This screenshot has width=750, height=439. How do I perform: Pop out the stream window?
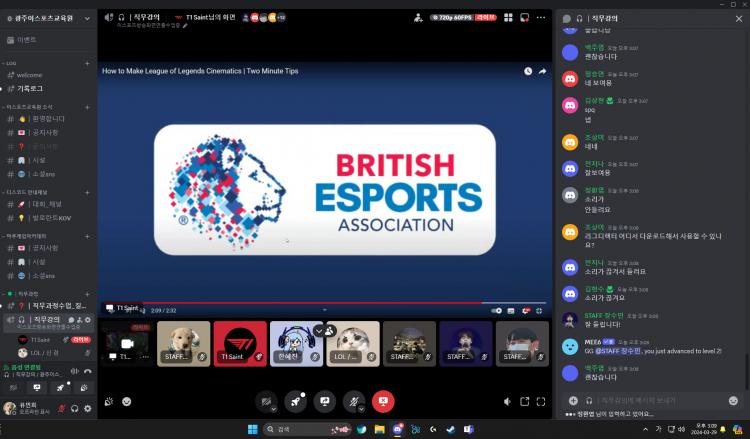(524, 402)
